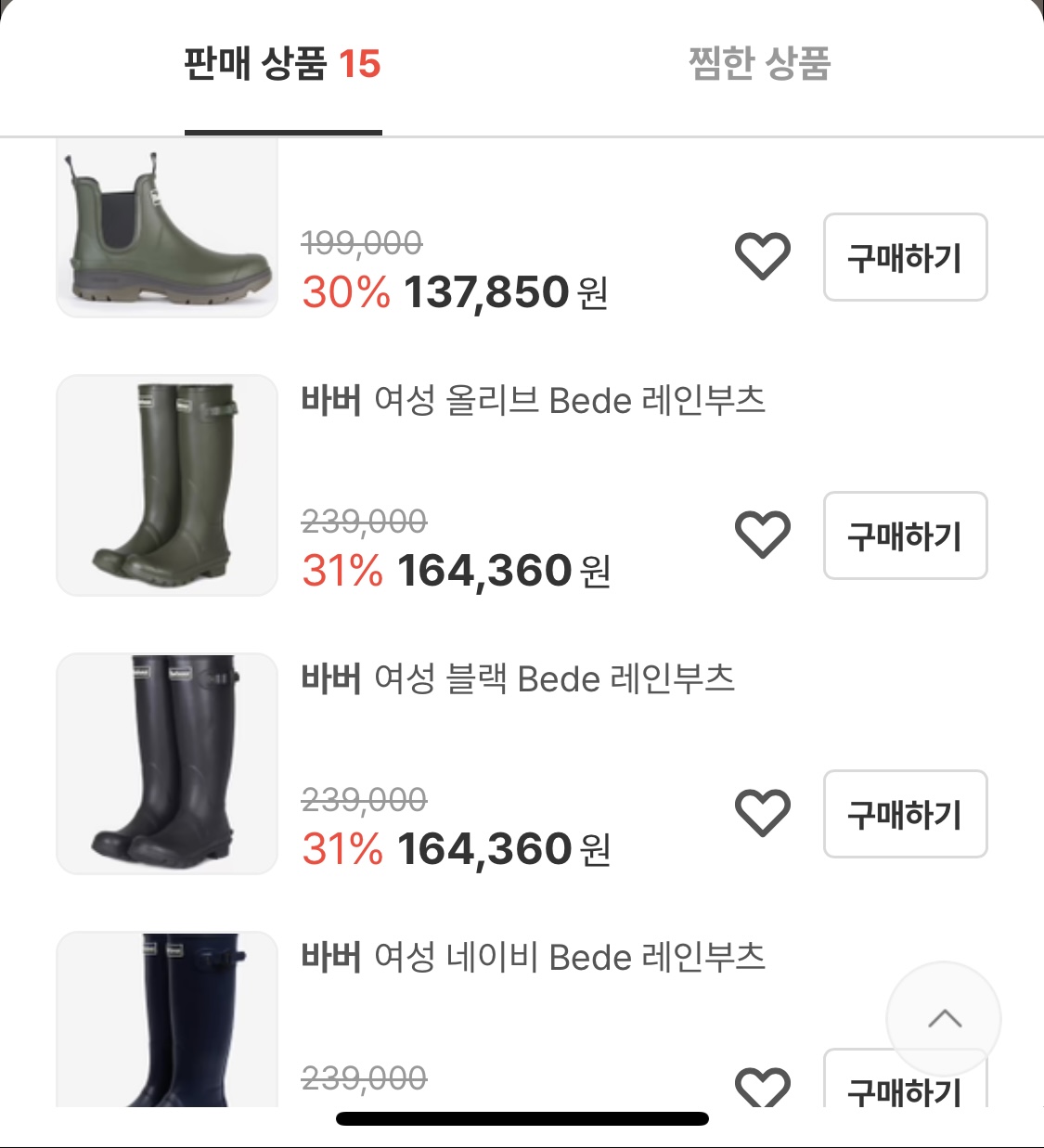This screenshot has width=1044, height=1148.
Task: View the olive tall rain boots image
Action: coord(167,485)
